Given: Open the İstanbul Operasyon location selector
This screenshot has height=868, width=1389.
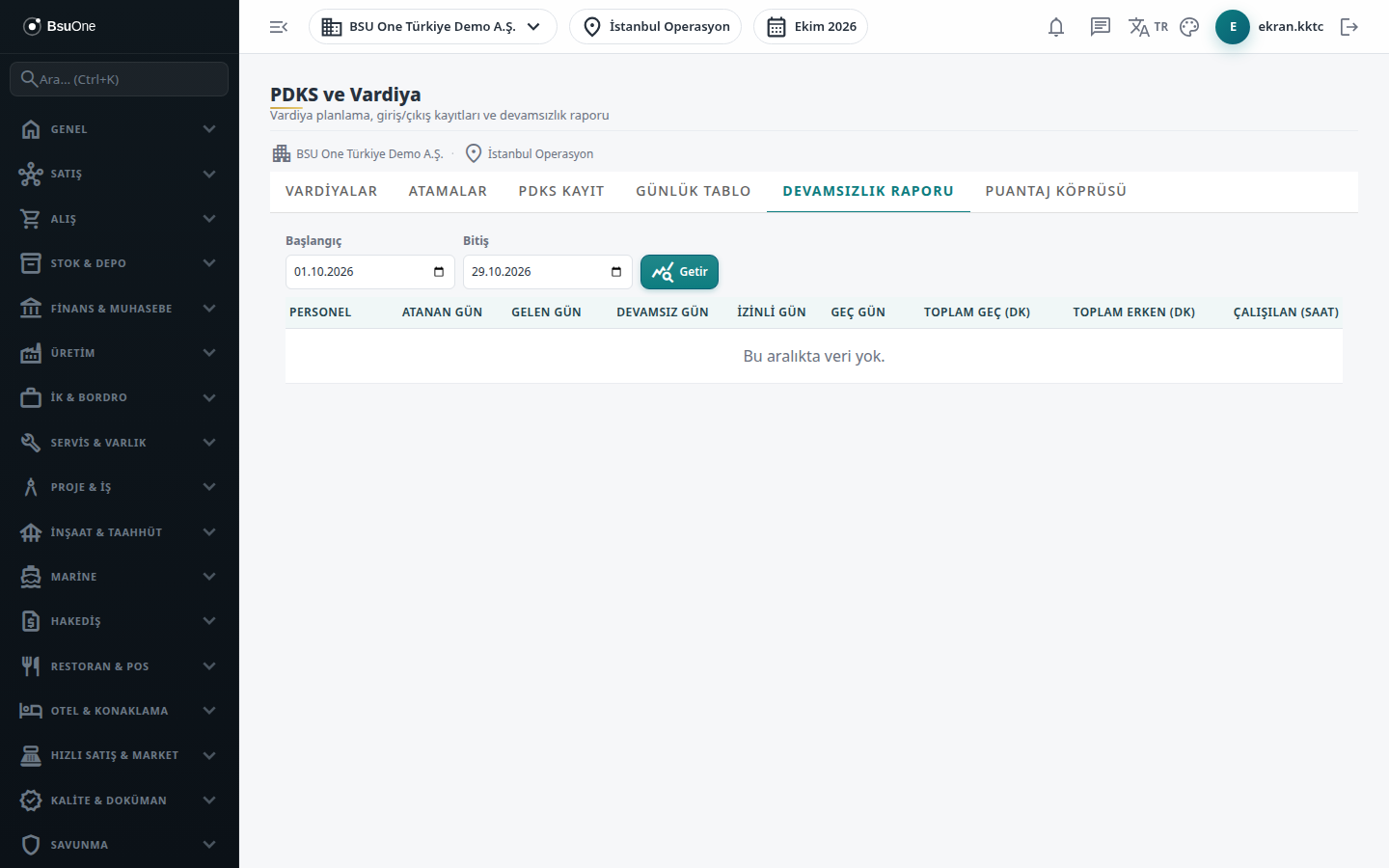Looking at the screenshot, I should point(656,27).
